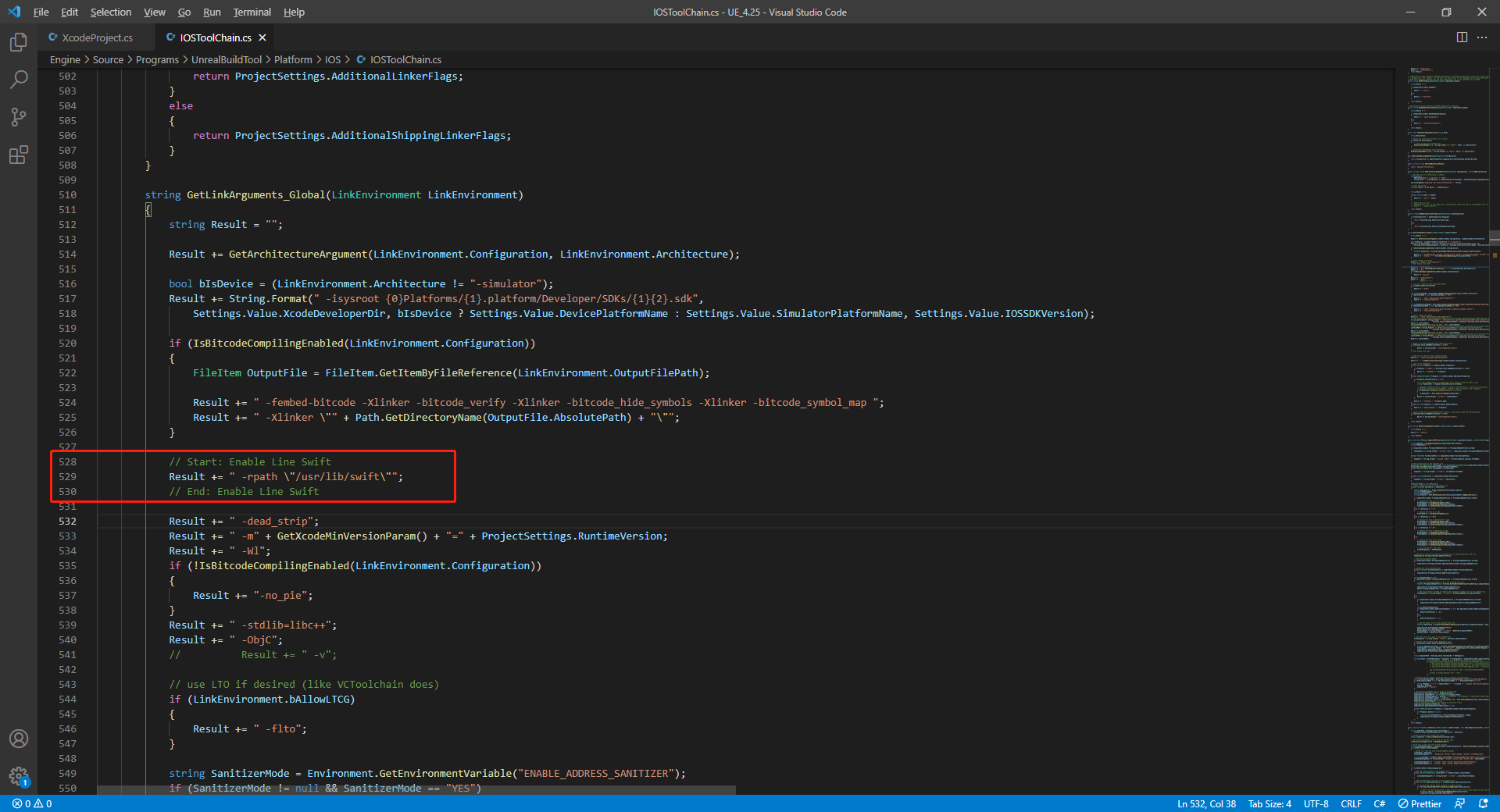Split the editor using the split icon
1500x812 pixels.
coord(1461,37)
